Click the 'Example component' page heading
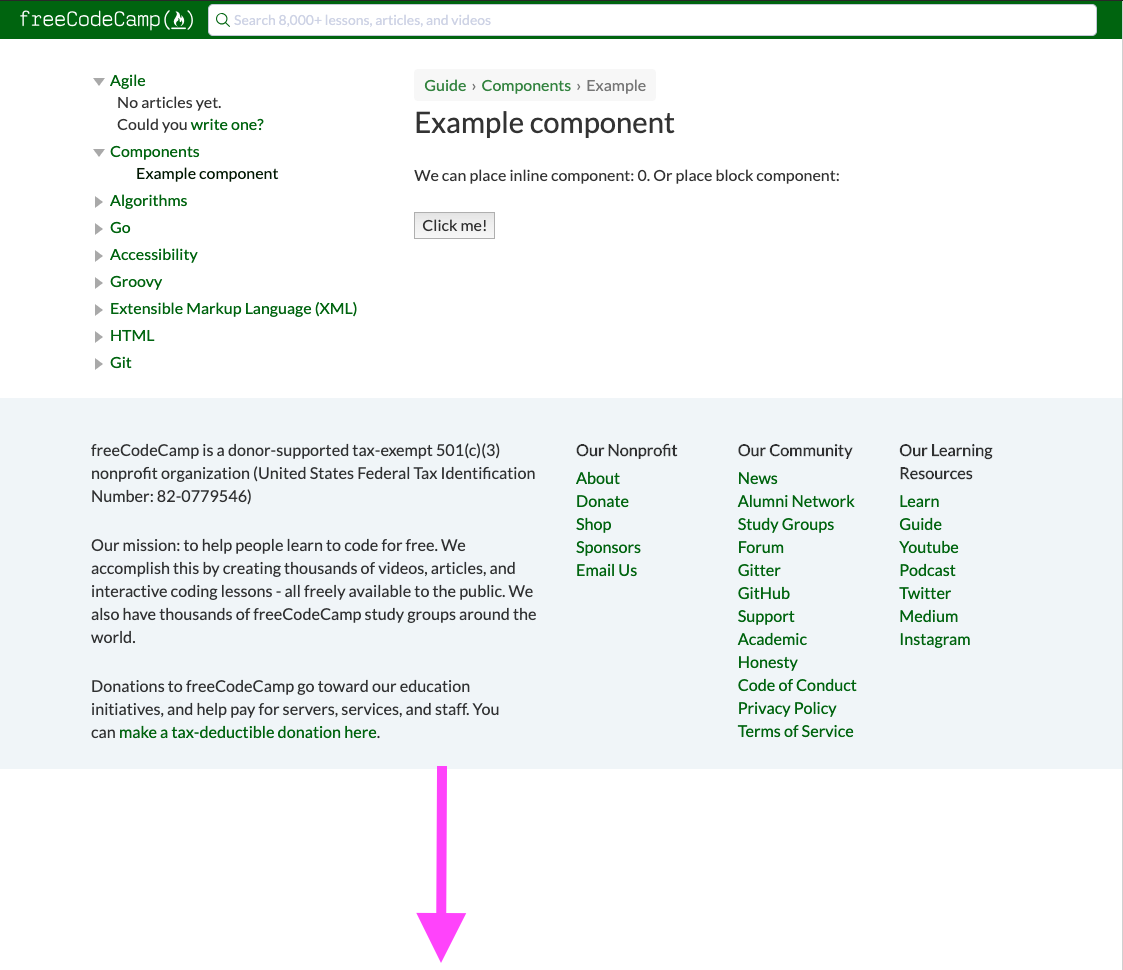Image resolution: width=1123 pixels, height=970 pixels. click(x=544, y=123)
